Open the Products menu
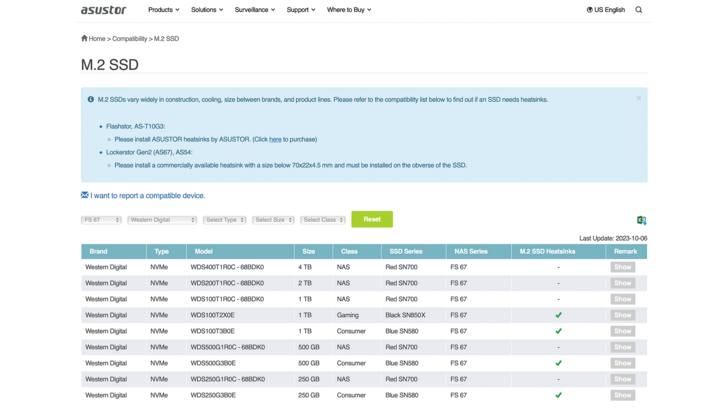Screen dimensions: 728x410 coord(163,10)
